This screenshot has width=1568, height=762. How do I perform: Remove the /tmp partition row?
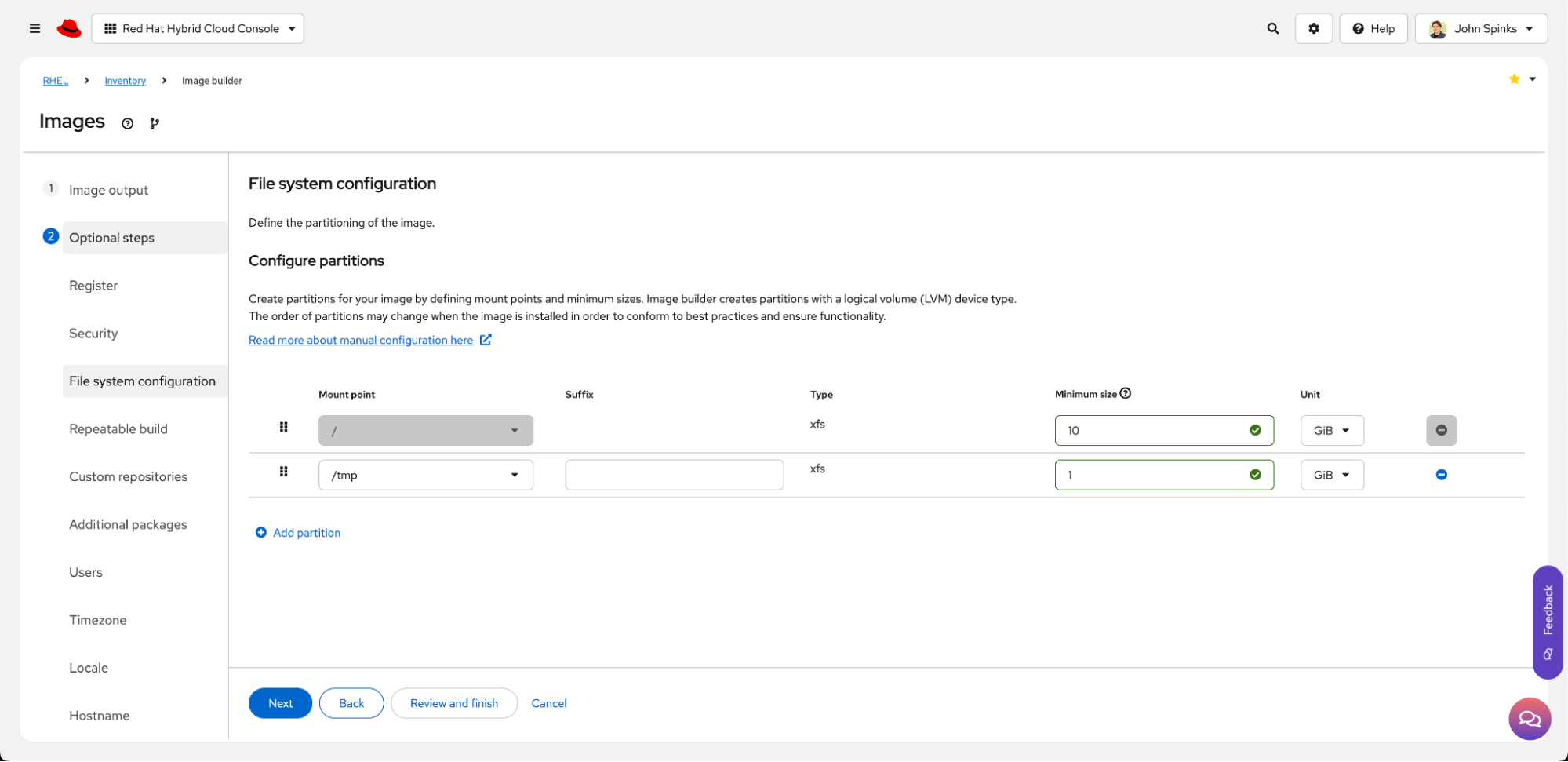[1441, 475]
